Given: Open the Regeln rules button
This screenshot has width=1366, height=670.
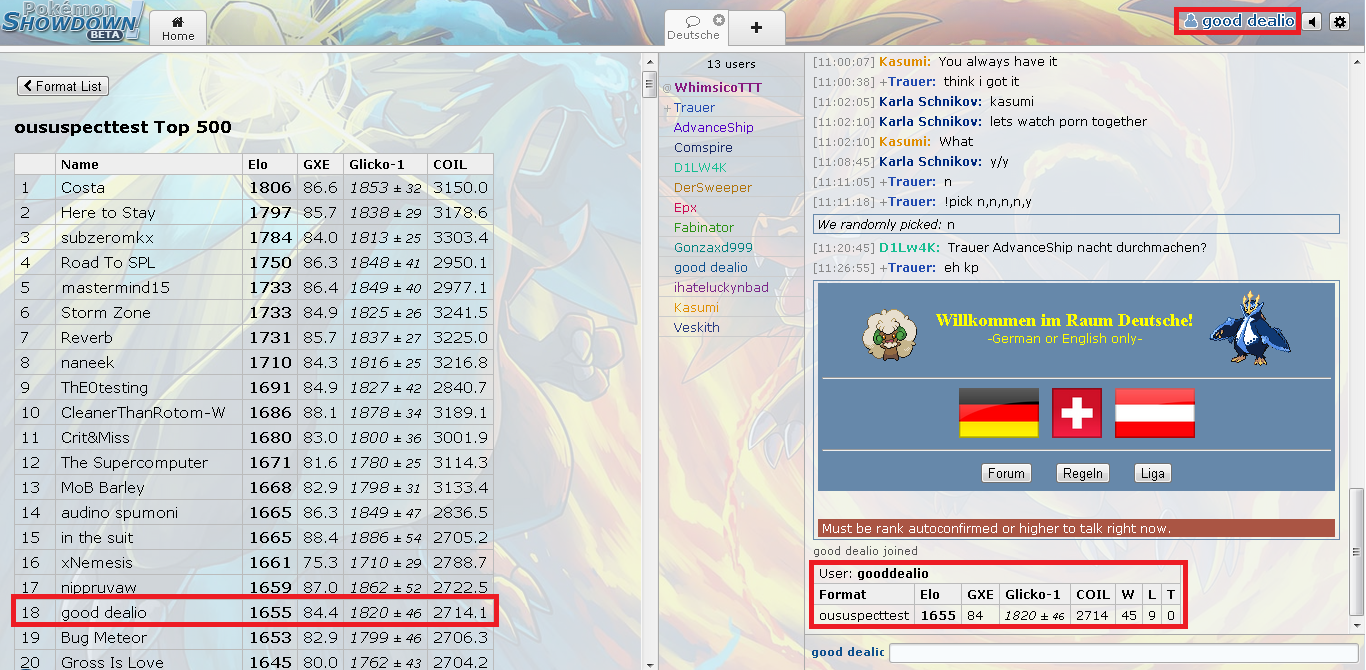Looking at the screenshot, I should click(1083, 474).
